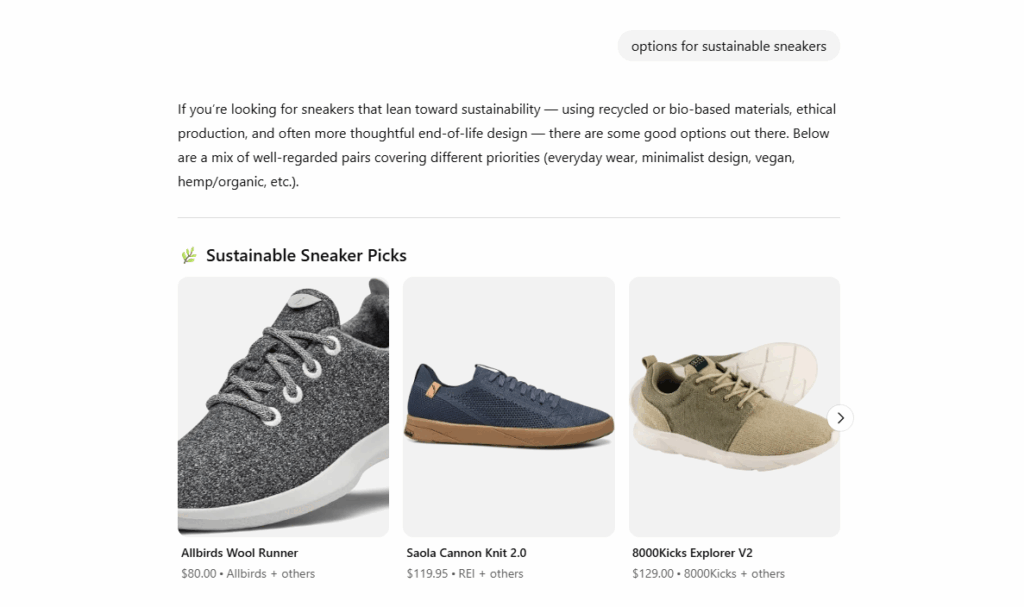Open the 8000Kicks Explorer V2 product image
The height and width of the screenshot is (607, 1024).
click(733, 406)
